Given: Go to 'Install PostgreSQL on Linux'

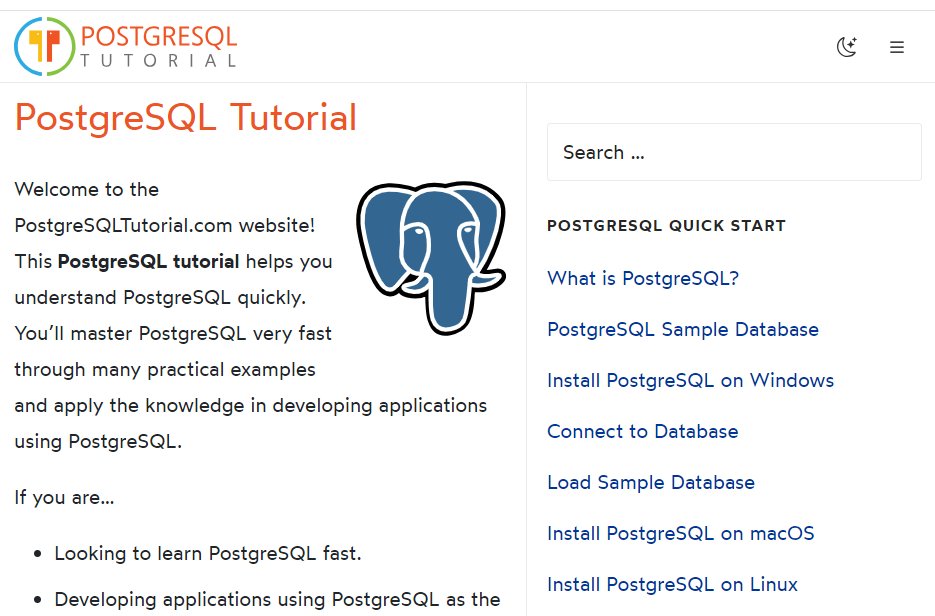Looking at the screenshot, I should pyautogui.click(x=673, y=584).
